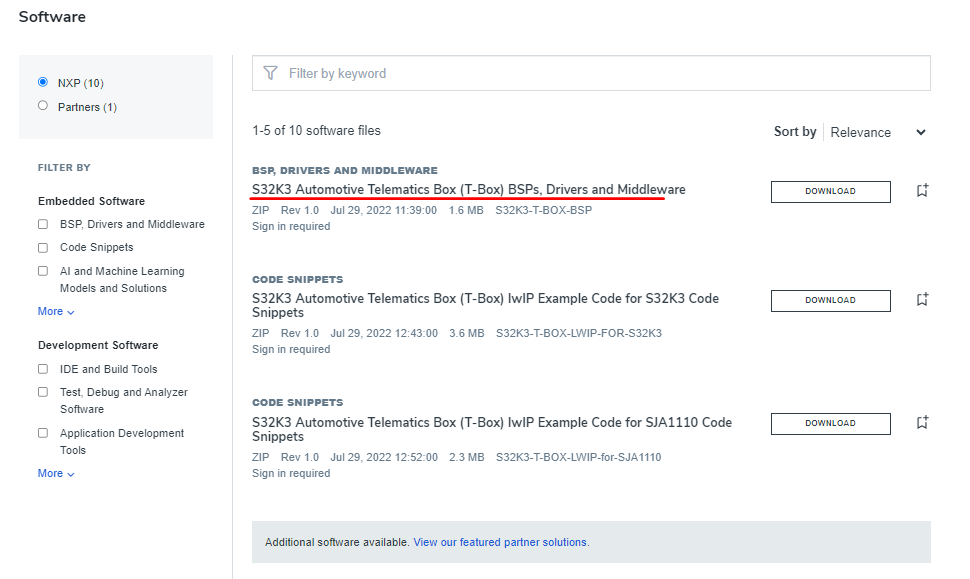Click the Filter by keyword input field
The width and height of the screenshot is (970, 579).
point(600,73)
